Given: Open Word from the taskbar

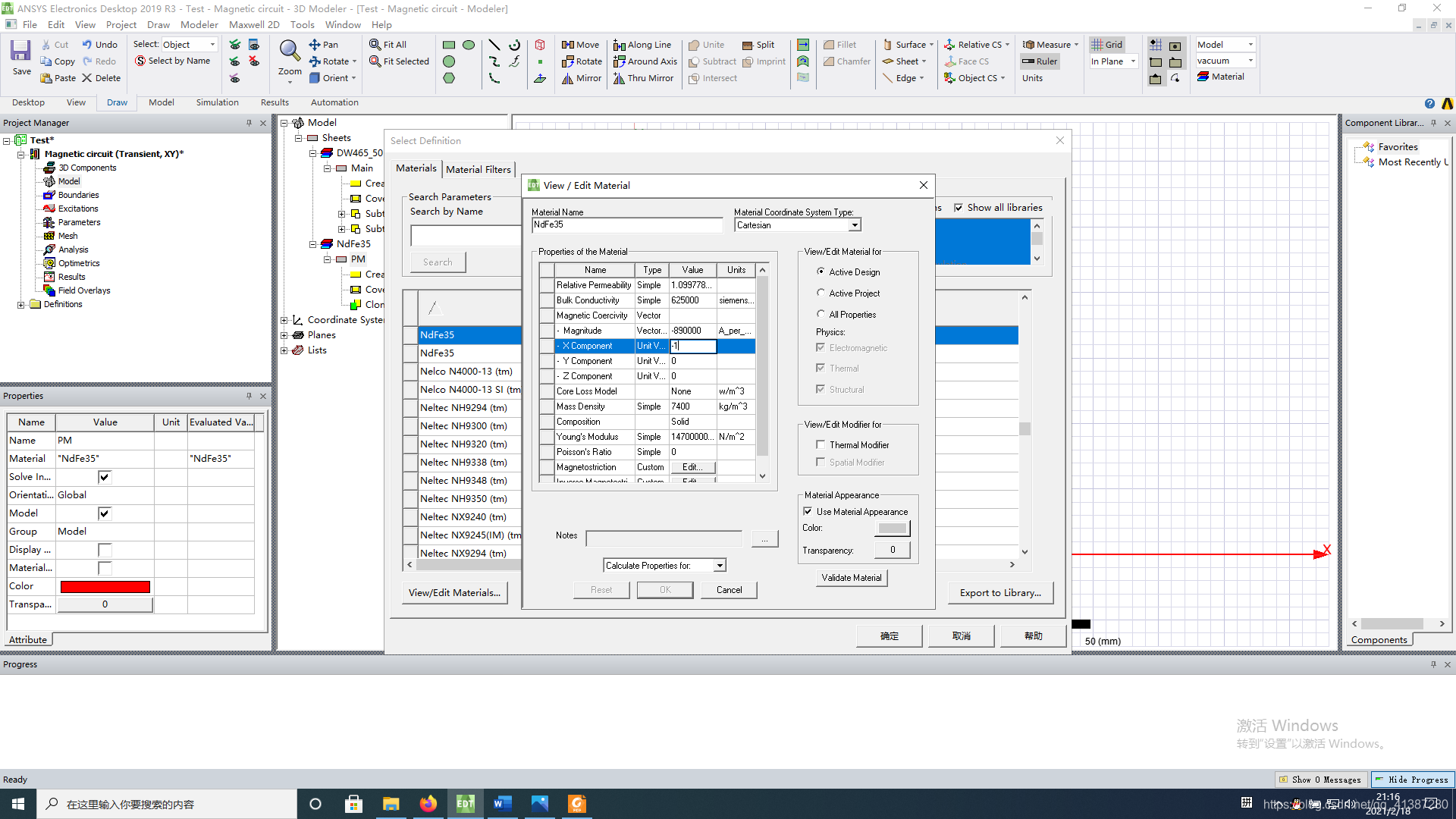Looking at the screenshot, I should coord(503,804).
